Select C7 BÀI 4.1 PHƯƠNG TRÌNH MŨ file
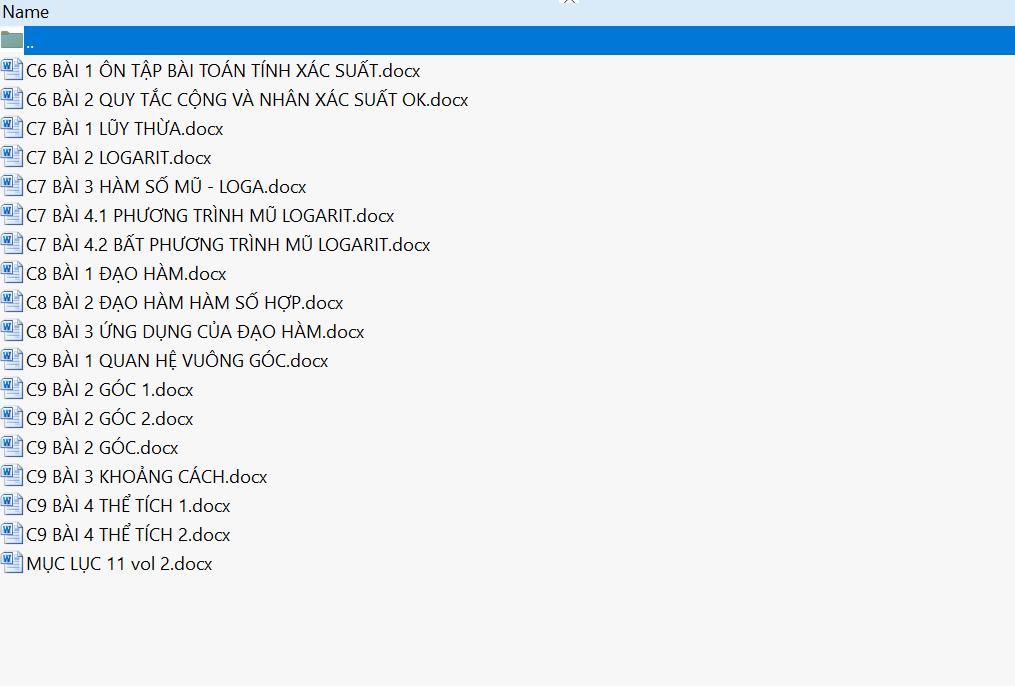Screen dimensions: 1015x686 click(210, 216)
